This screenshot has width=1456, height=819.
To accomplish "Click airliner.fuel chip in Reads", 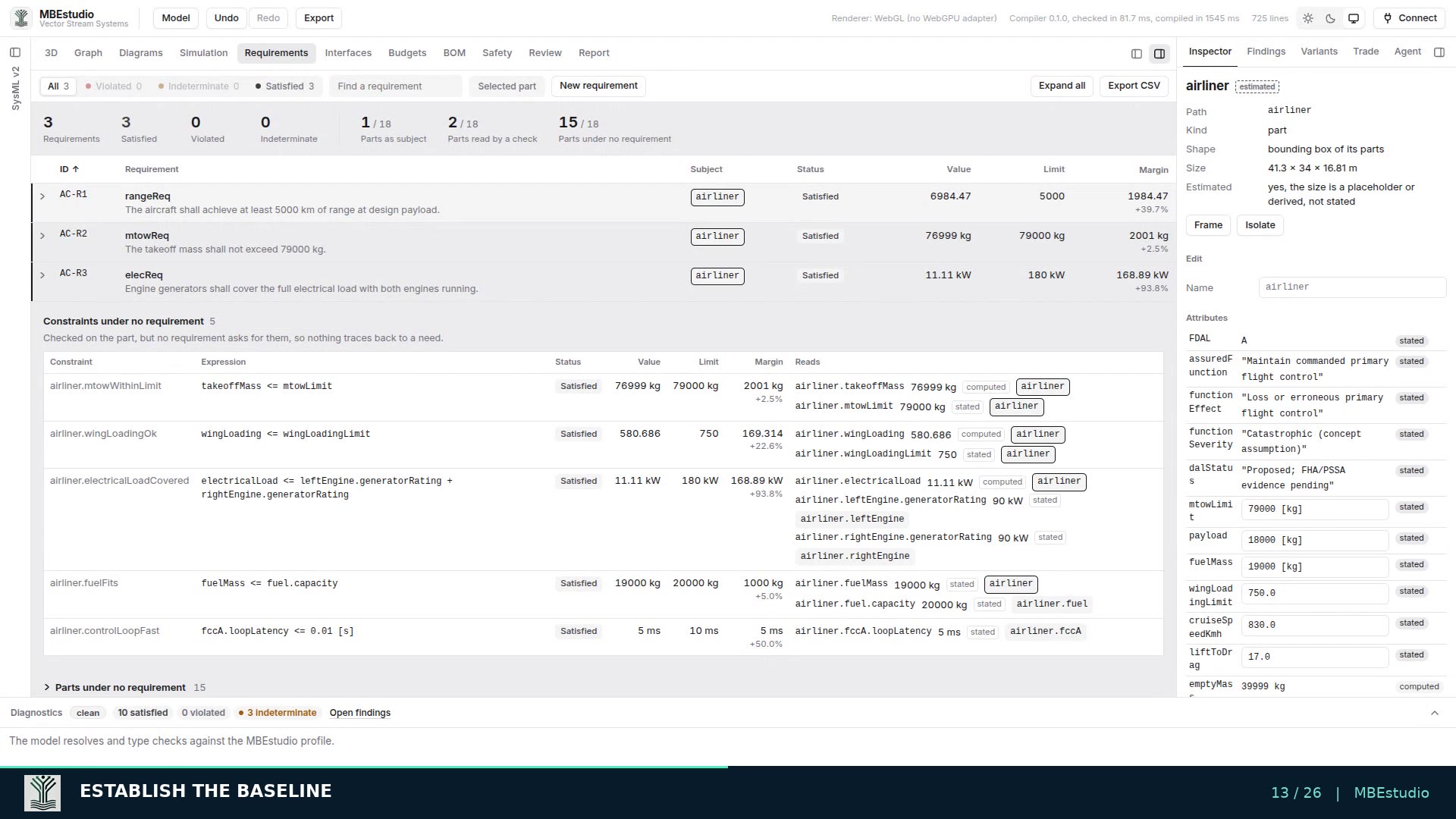I will pyautogui.click(x=1052, y=604).
